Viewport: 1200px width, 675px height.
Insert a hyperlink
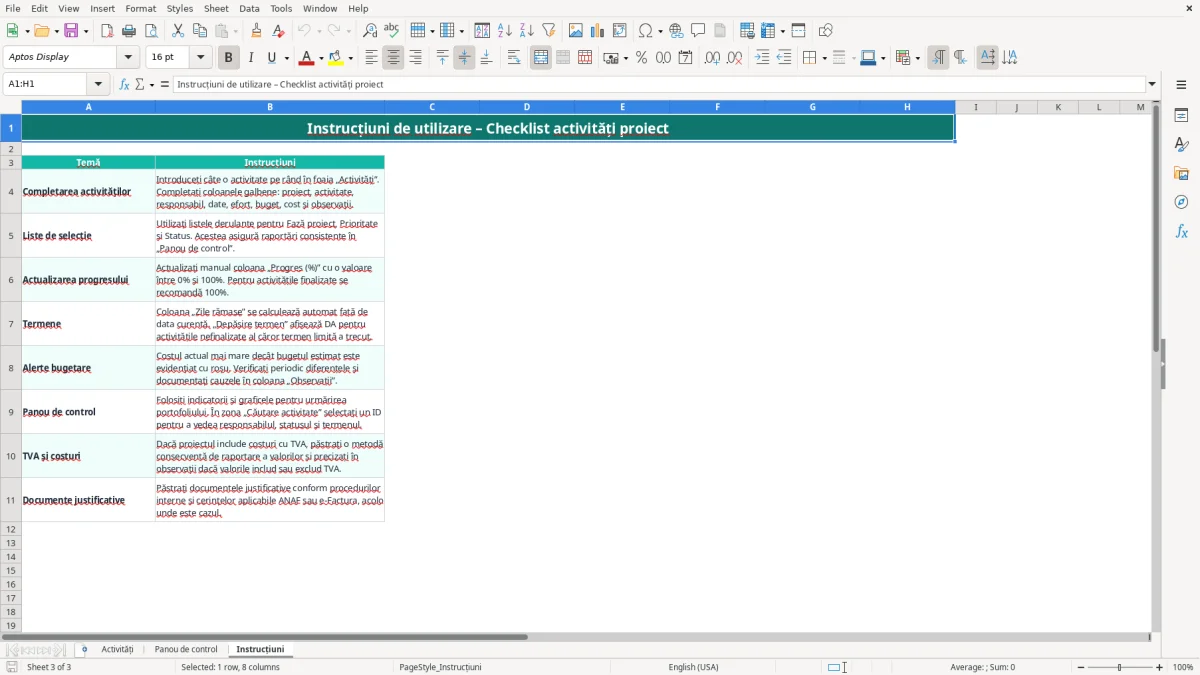(x=677, y=31)
